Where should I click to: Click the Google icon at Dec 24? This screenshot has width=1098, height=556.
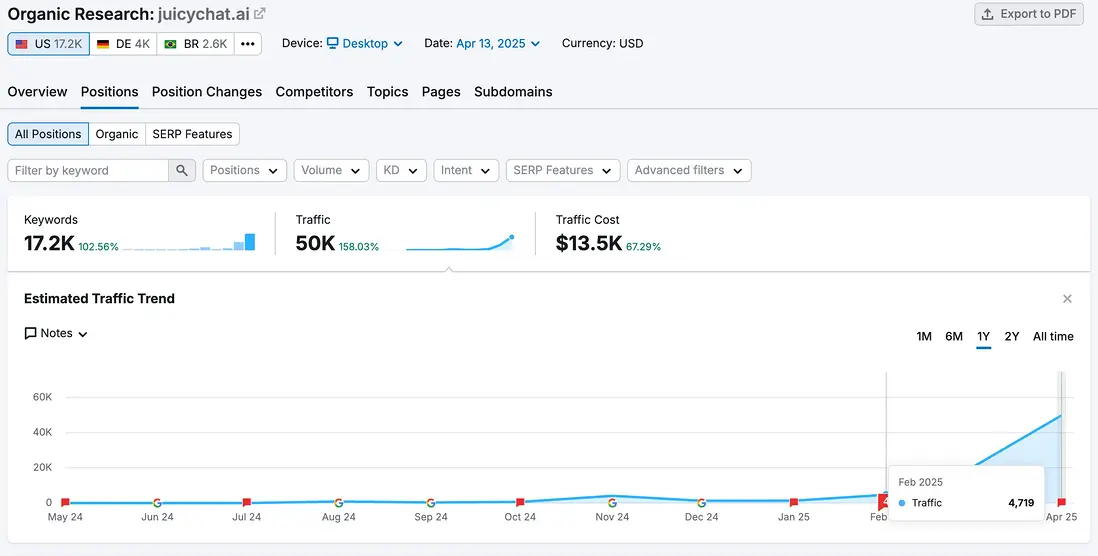[x=701, y=503]
